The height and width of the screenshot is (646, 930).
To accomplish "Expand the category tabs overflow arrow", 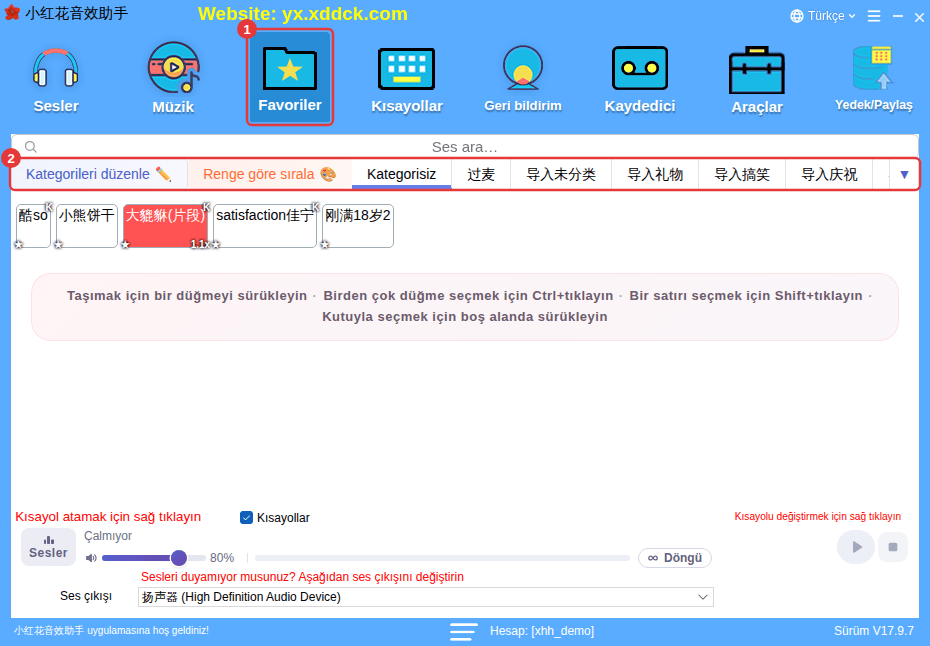I will tap(904, 174).
